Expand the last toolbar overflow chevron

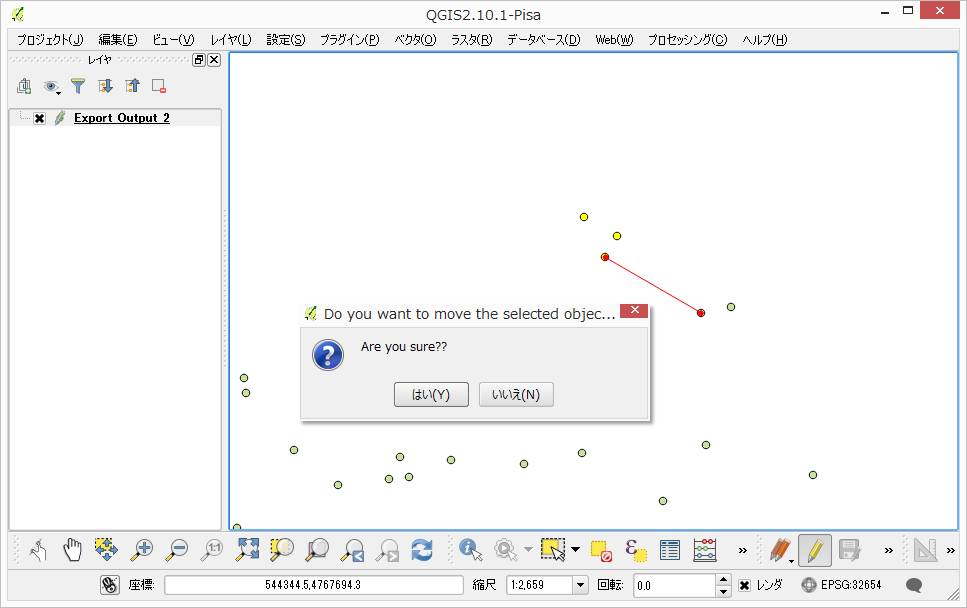tap(950, 550)
